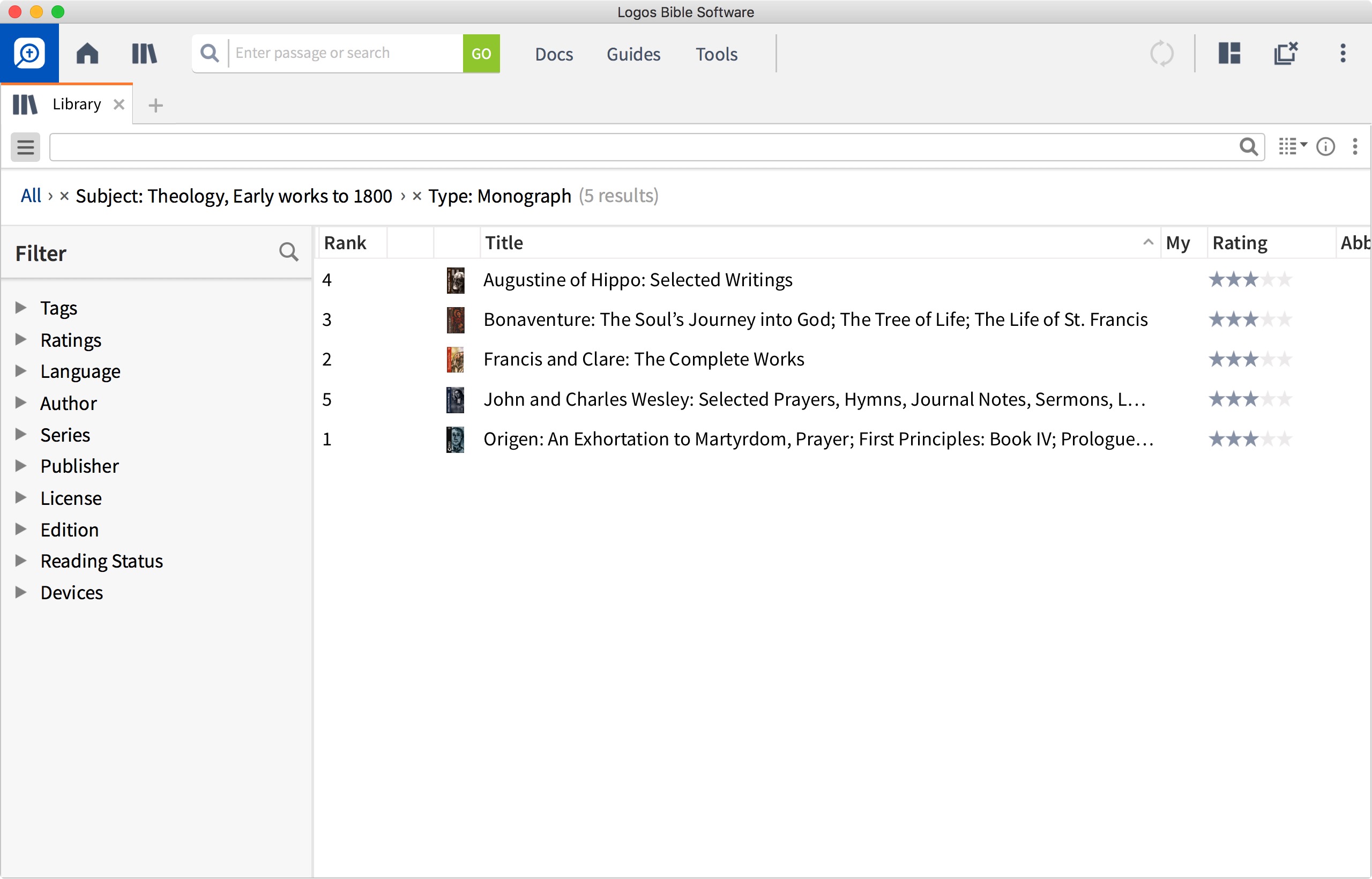Click the Logos search app icon

pos(29,53)
